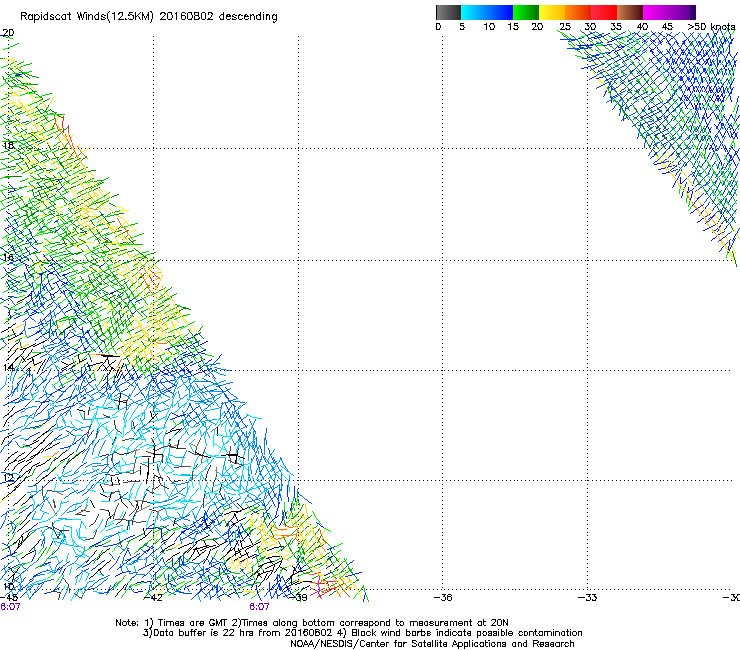This screenshot has height=650, width=740.
Task: Click "NOAA/NESDIS/Center for Satellite Applications and Research" credit
Action: pyautogui.click(x=432, y=644)
